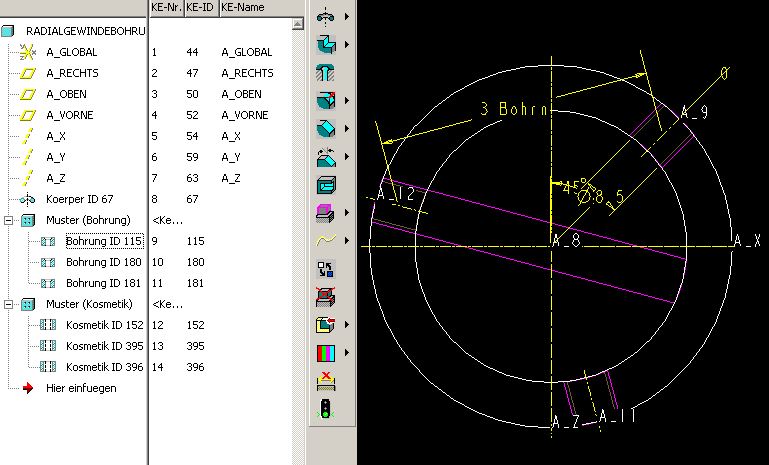Open flyout arrow beside the color stripes icon
The width and height of the screenshot is (769, 465).
pyautogui.click(x=347, y=353)
